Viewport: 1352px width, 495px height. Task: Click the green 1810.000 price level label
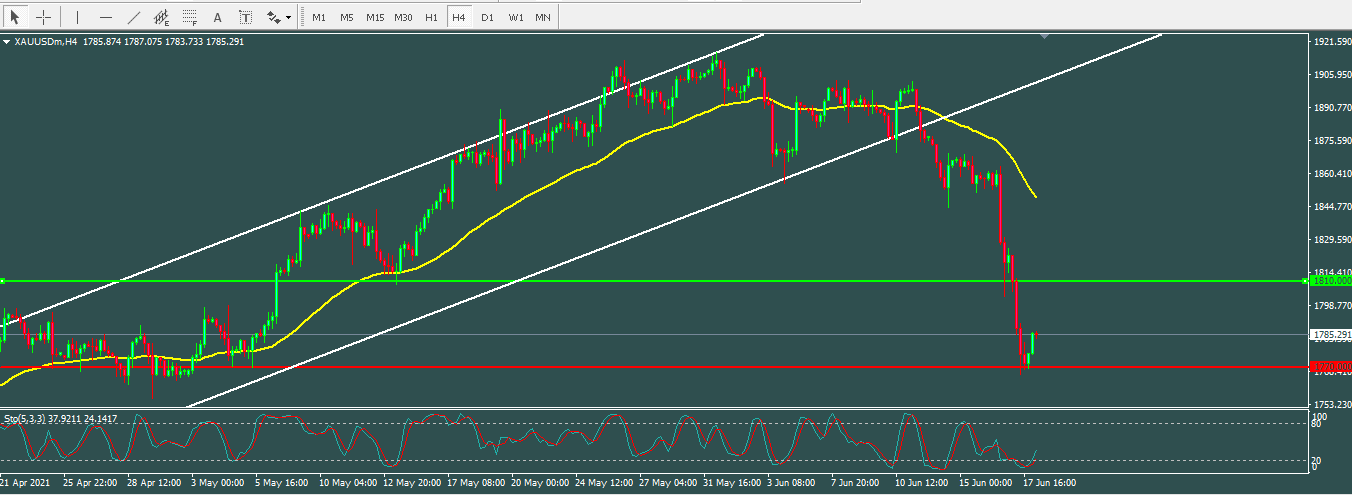pos(1330,281)
